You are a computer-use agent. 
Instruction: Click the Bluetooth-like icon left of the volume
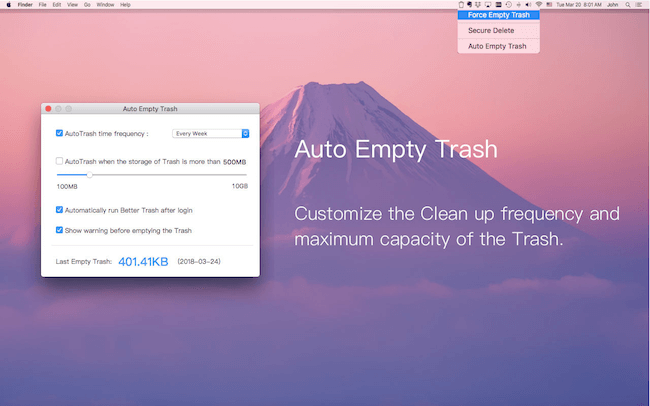[x=519, y=5]
